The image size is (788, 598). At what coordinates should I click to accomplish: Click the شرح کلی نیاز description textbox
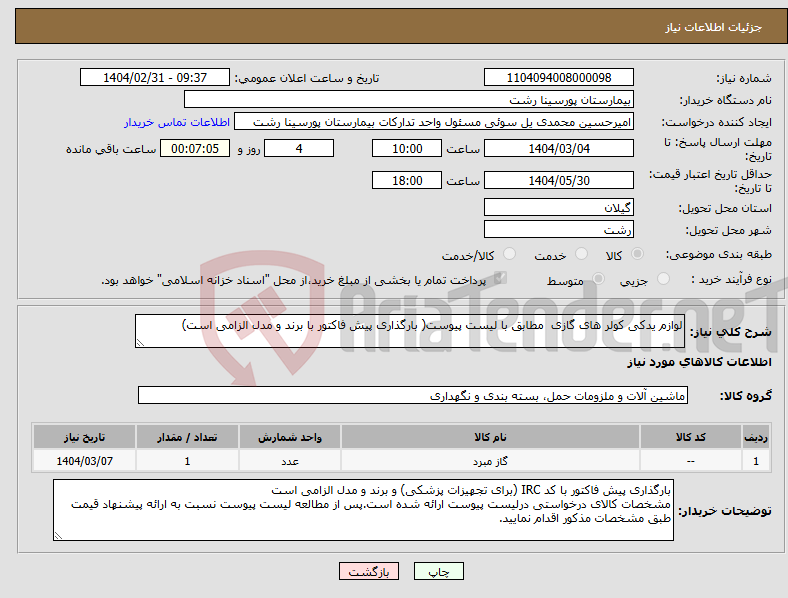coord(410,331)
